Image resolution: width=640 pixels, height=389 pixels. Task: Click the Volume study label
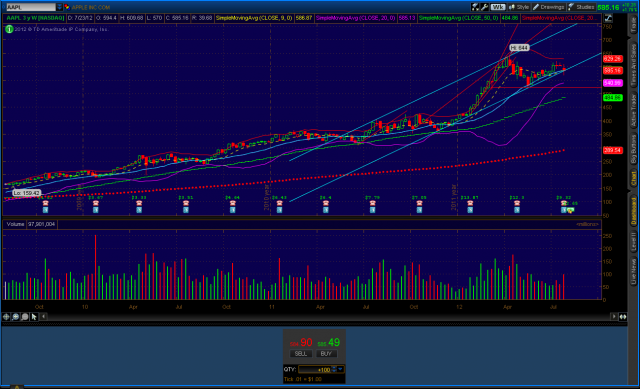[15, 224]
